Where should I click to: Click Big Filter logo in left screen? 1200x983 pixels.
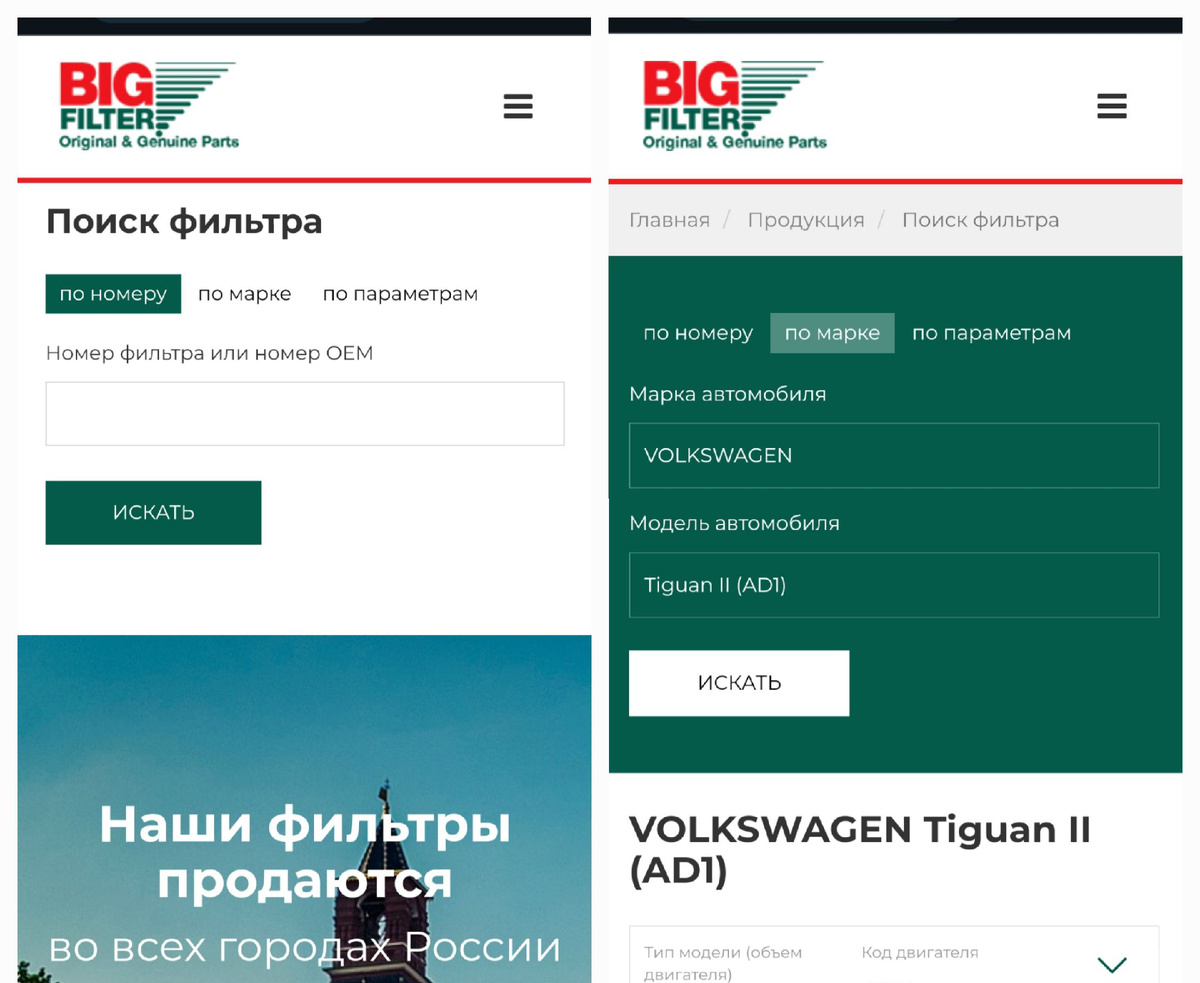point(148,105)
